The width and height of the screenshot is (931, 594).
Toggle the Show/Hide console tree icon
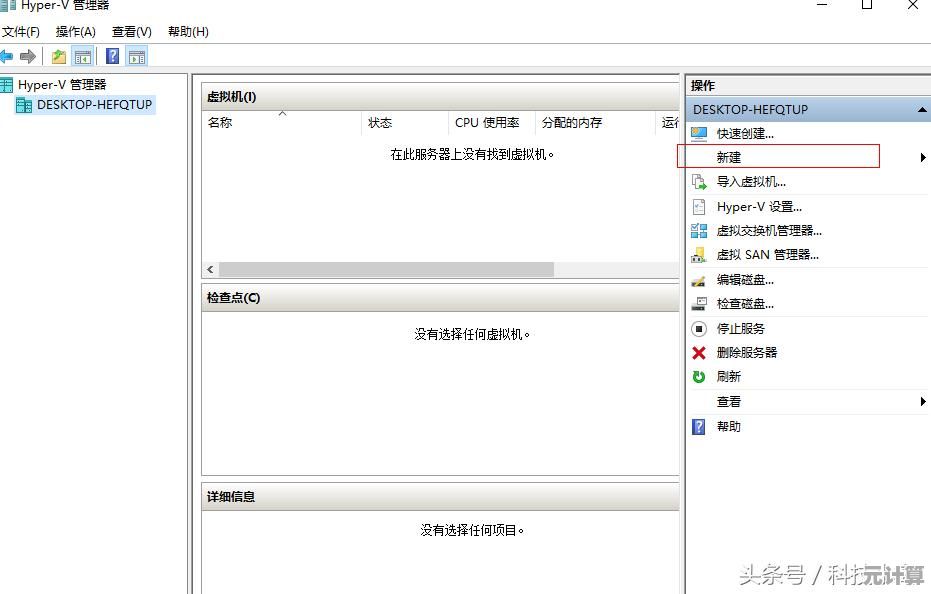pyautogui.click(x=83, y=56)
